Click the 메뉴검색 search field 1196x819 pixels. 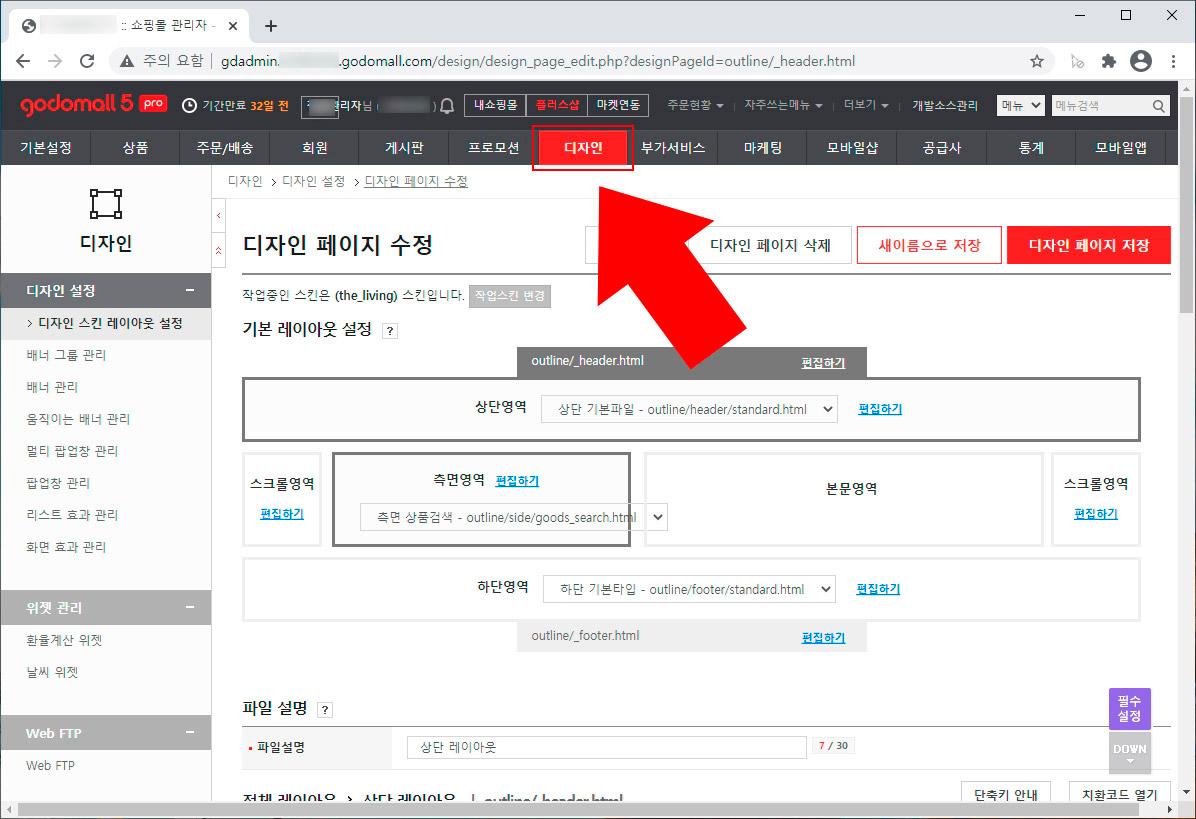pyautogui.click(x=1101, y=106)
